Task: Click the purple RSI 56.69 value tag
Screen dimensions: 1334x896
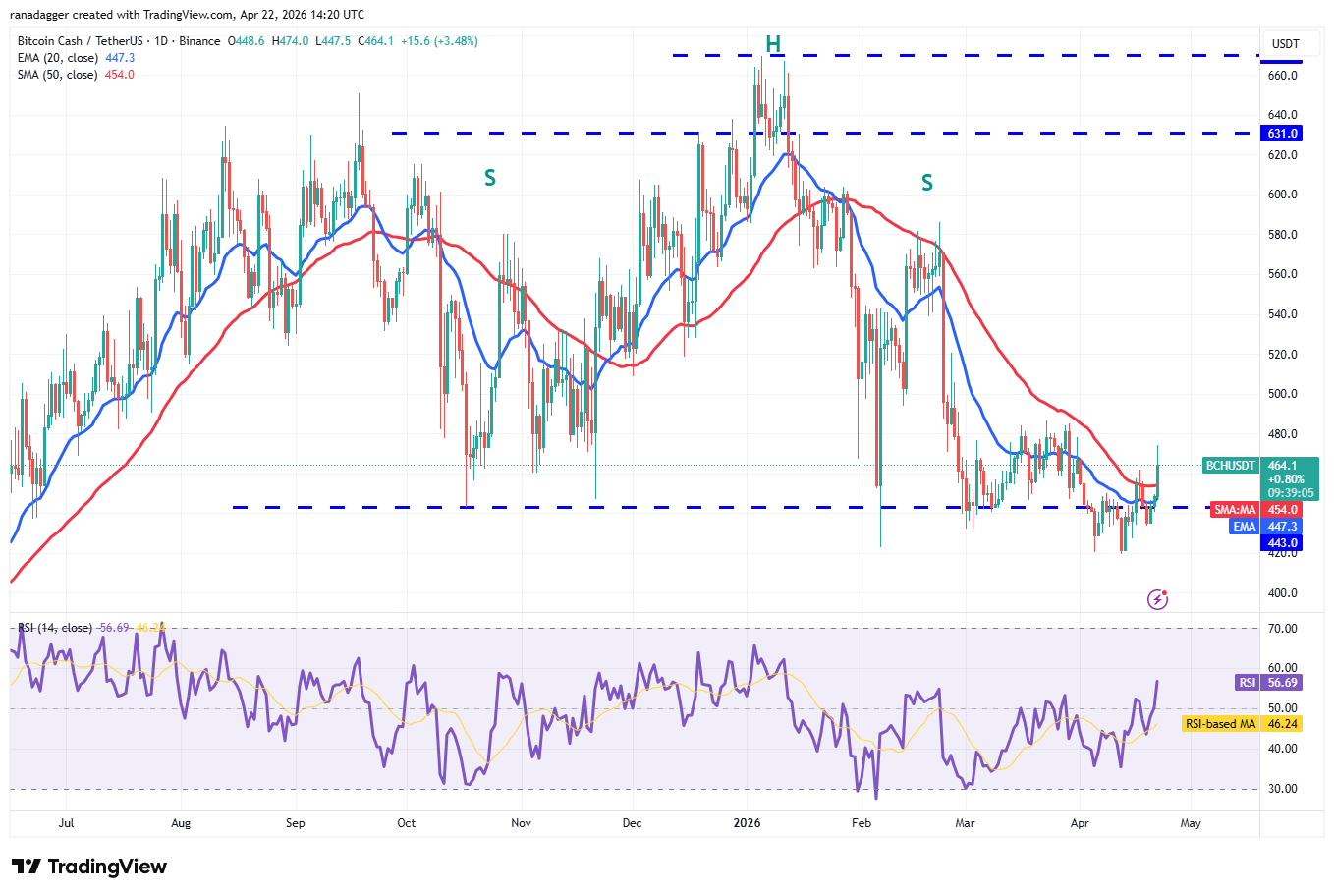Action: (x=1267, y=683)
